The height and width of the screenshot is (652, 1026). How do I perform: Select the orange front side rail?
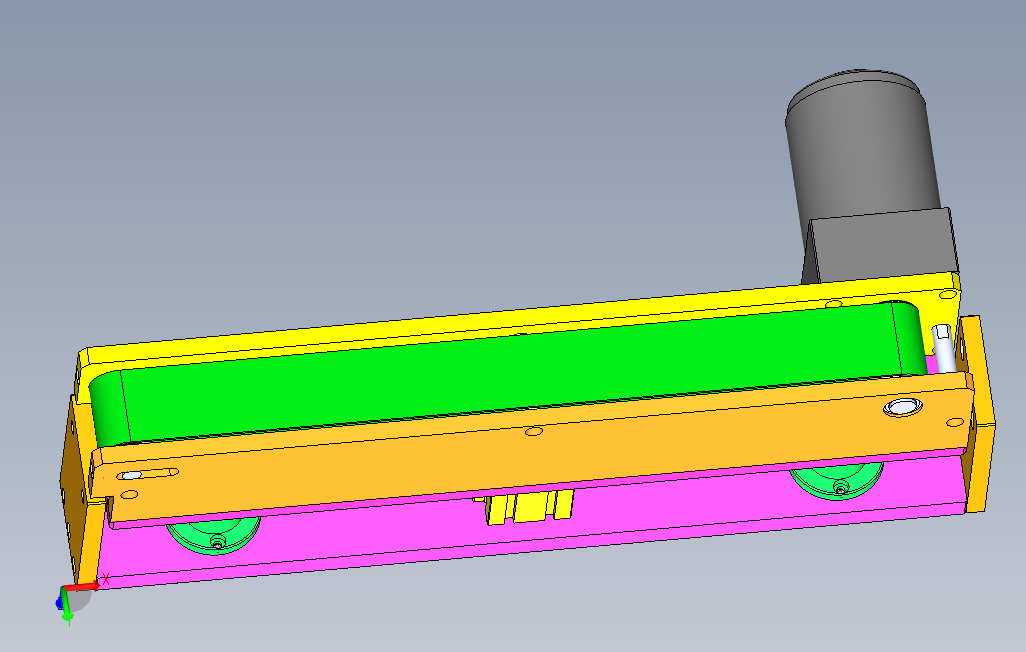point(533,445)
